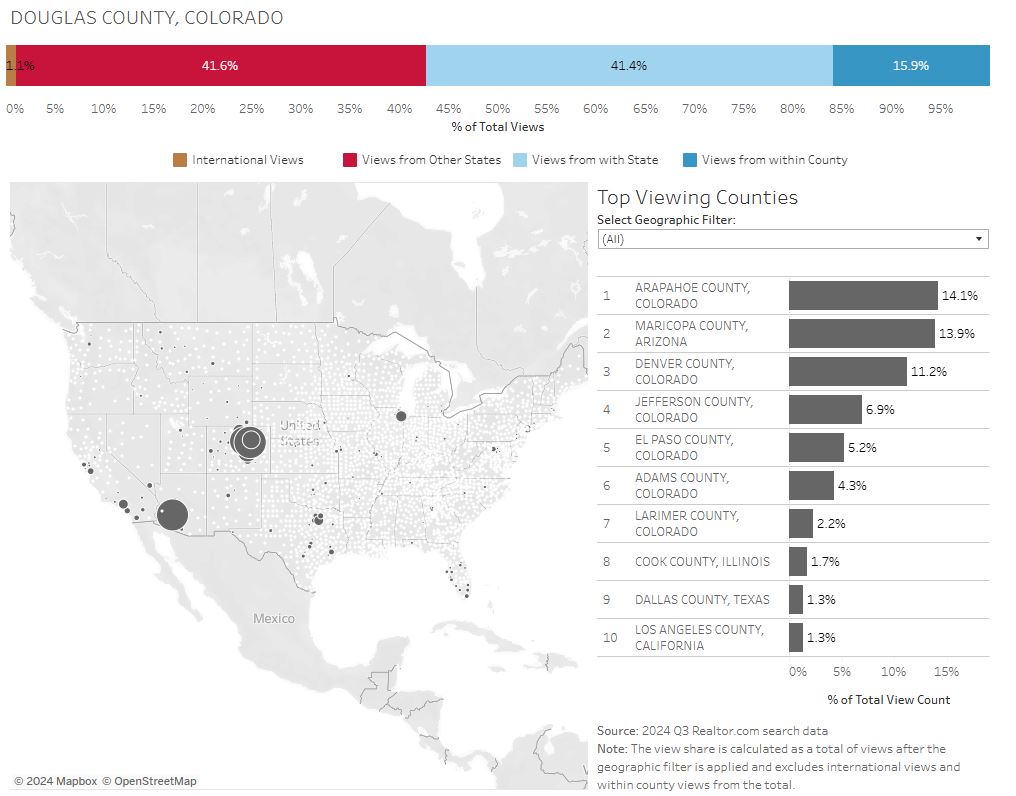The height and width of the screenshot is (796, 1016).
Task: Click the Denver County 11.2% bar
Action: point(848,371)
